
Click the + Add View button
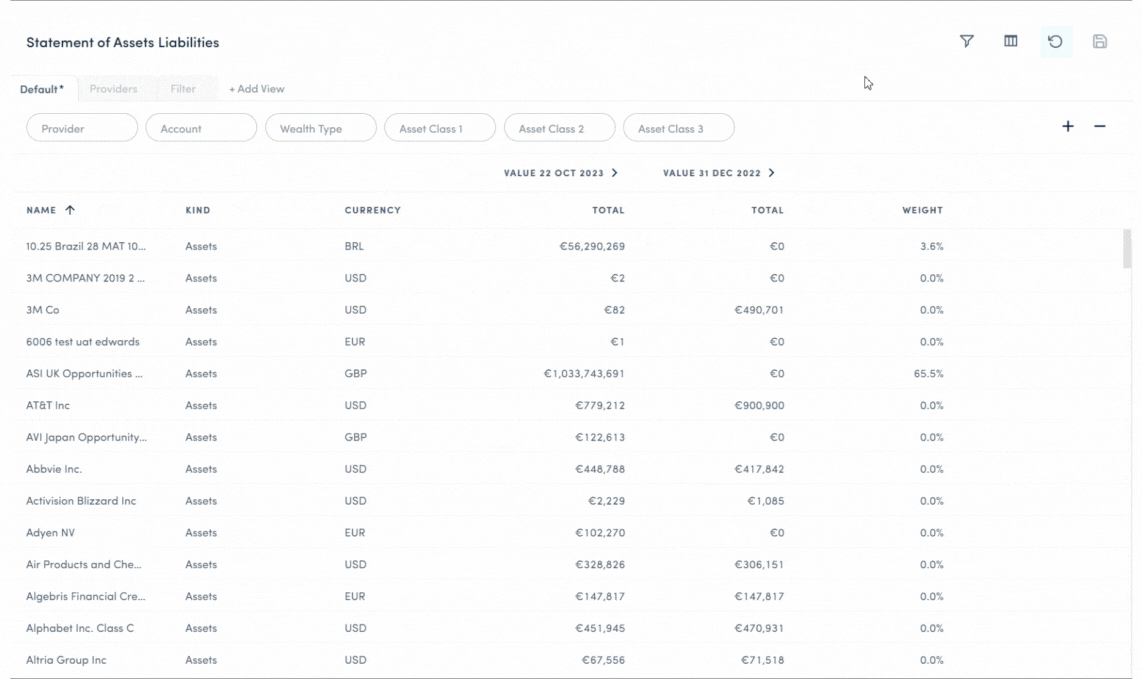click(256, 89)
